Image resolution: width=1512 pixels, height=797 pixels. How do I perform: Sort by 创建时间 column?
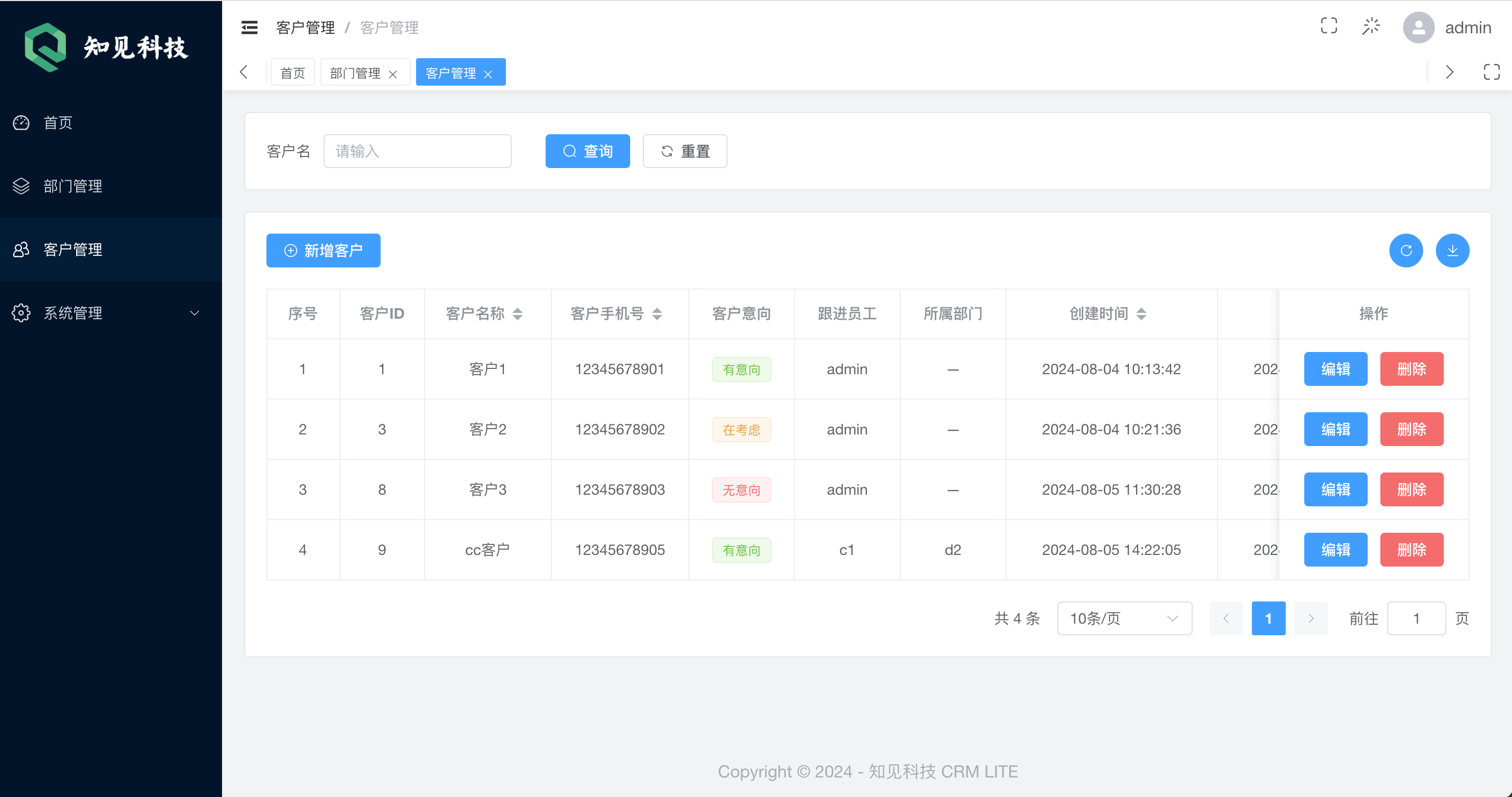tap(1141, 314)
